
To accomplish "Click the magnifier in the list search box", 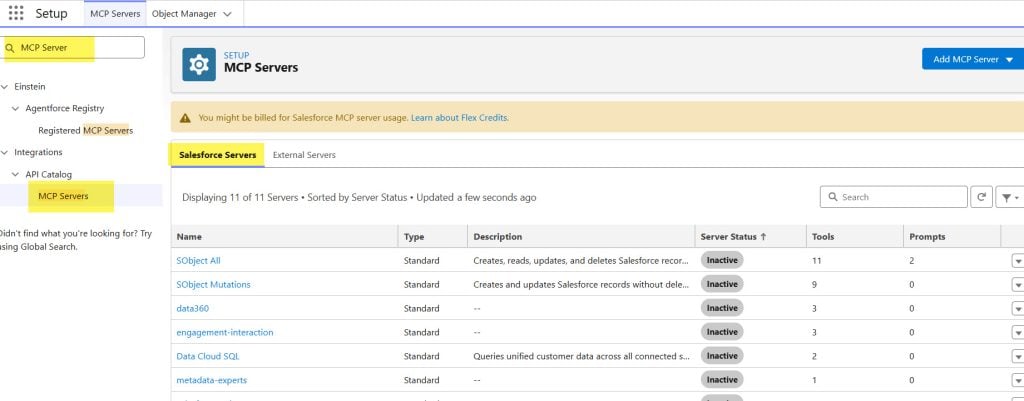I will click(x=833, y=197).
